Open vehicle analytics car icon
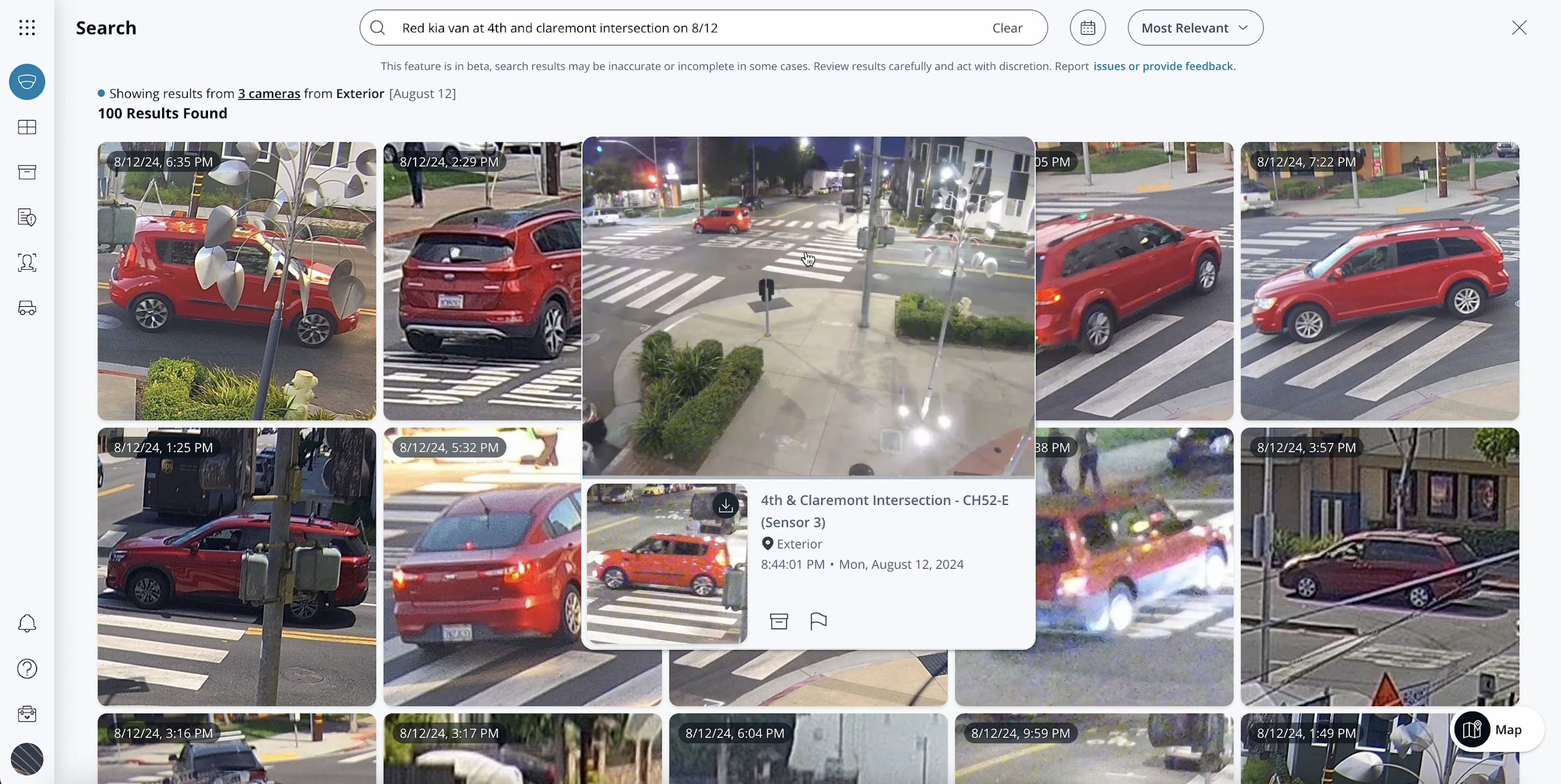1561x784 pixels. (x=27, y=308)
